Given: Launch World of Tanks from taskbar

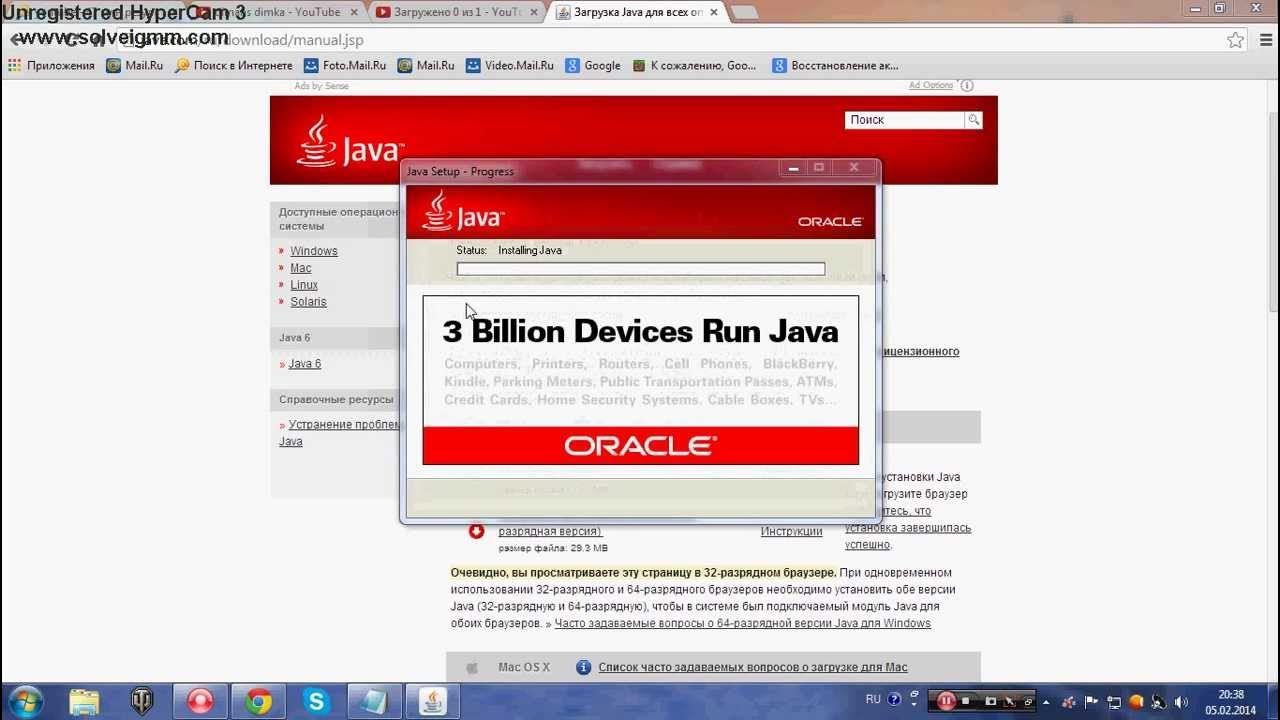Looking at the screenshot, I should [143, 701].
